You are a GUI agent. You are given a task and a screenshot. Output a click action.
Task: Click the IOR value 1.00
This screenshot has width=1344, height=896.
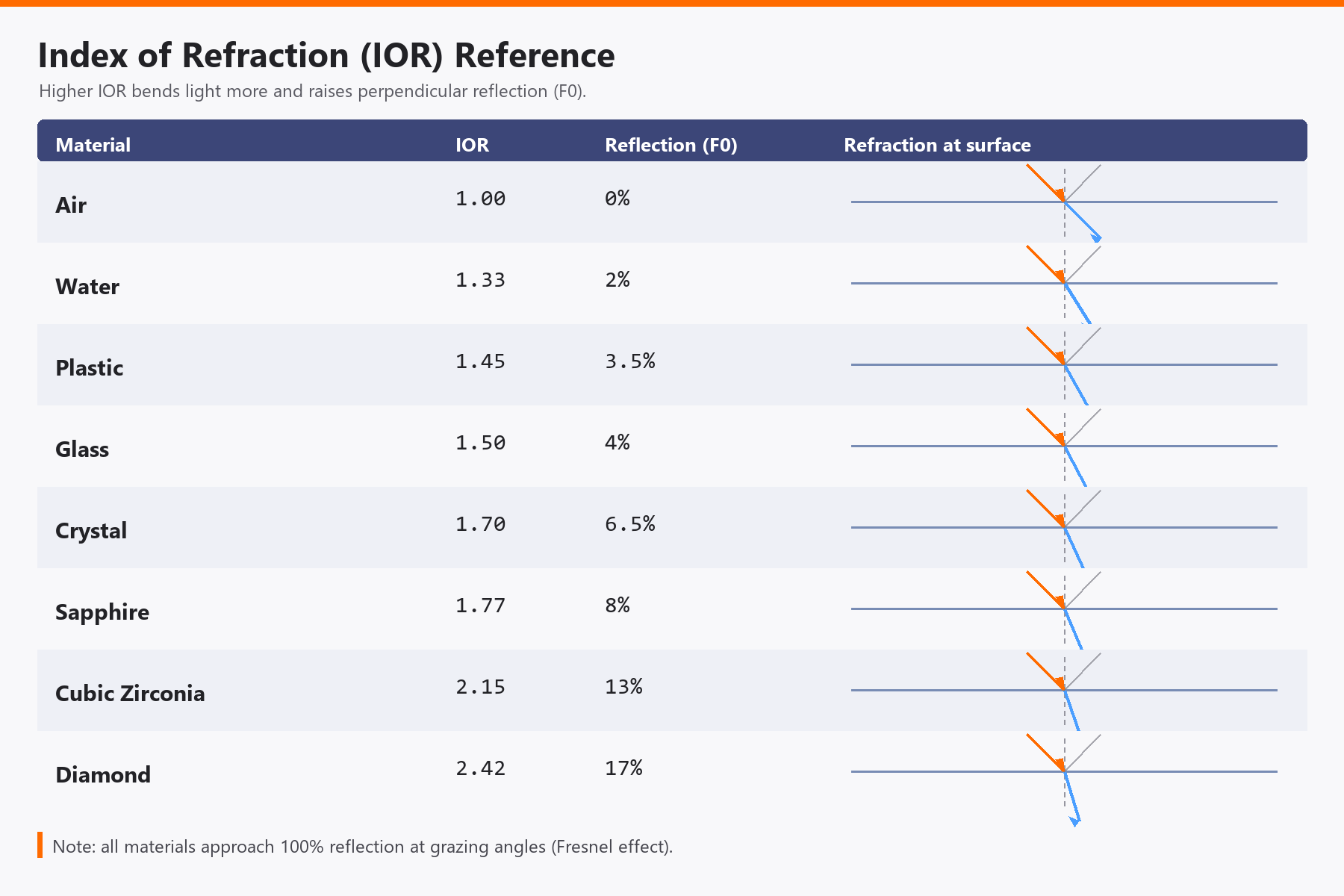[481, 199]
